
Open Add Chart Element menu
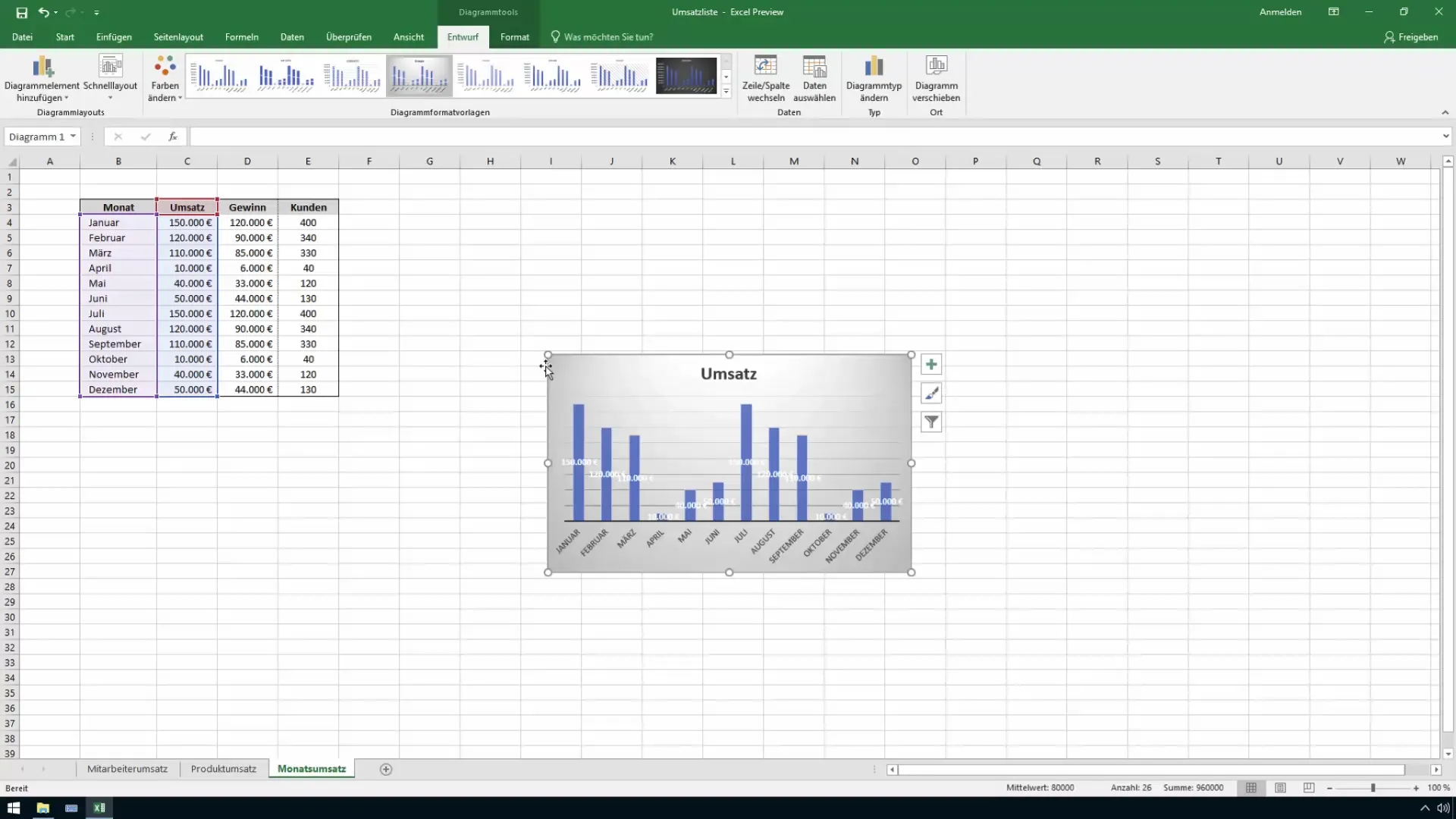click(42, 79)
